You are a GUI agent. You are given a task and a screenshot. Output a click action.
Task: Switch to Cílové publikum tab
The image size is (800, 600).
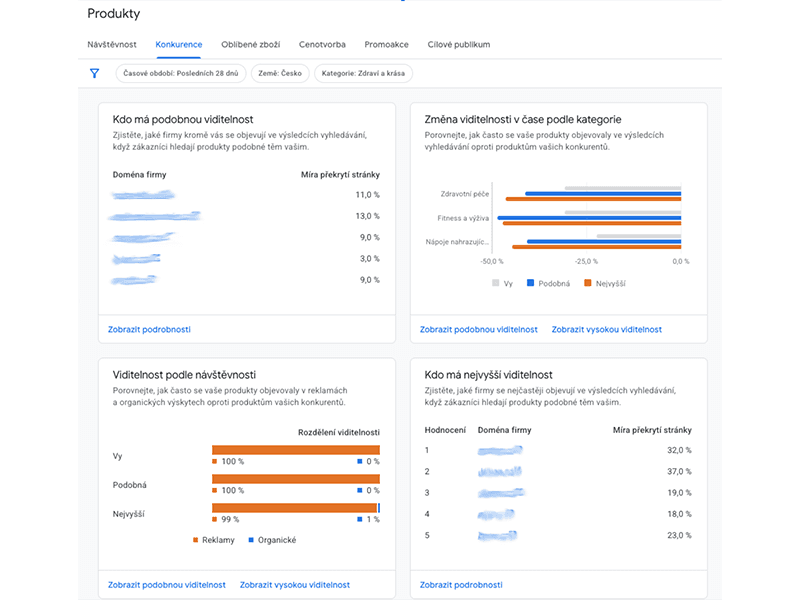pyautogui.click(x=459, y=44)
